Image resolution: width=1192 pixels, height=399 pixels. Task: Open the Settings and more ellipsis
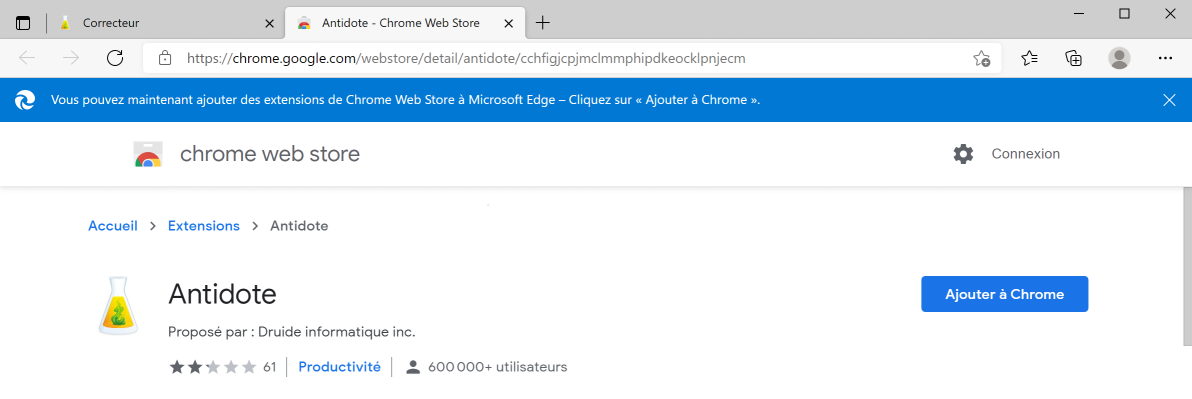tap(1165, 58)
